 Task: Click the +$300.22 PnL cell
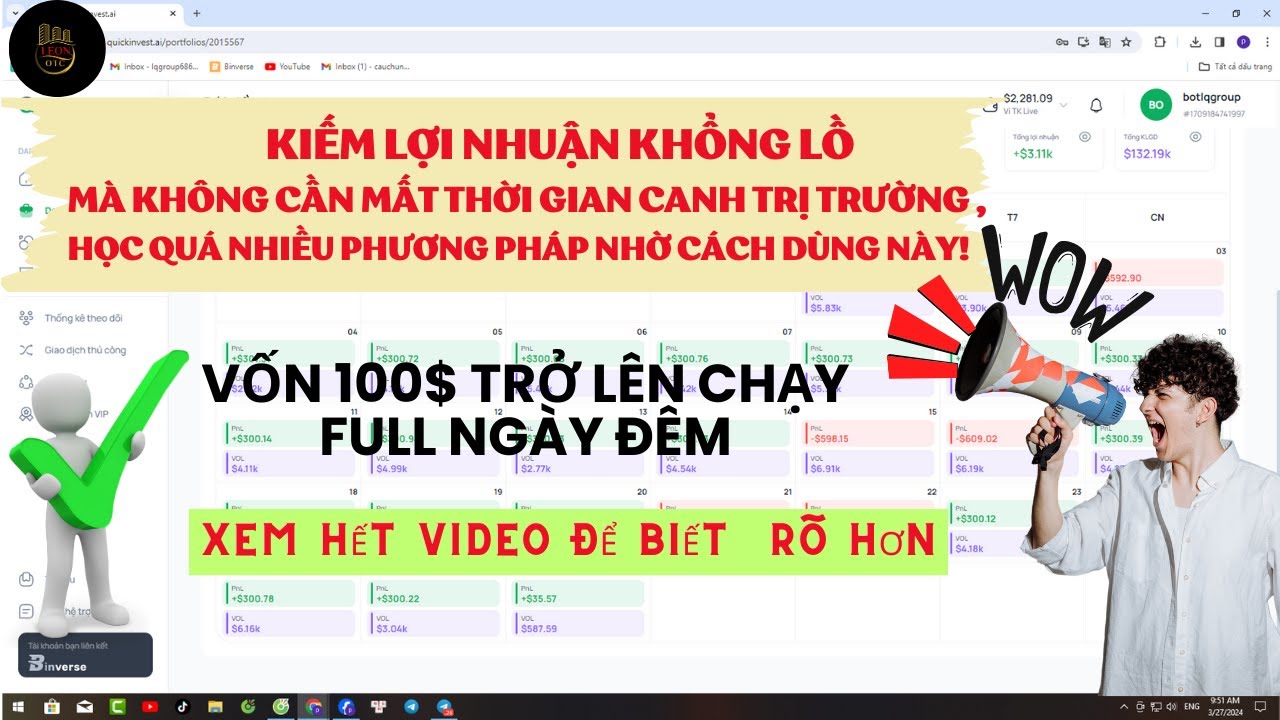point(434,593)
